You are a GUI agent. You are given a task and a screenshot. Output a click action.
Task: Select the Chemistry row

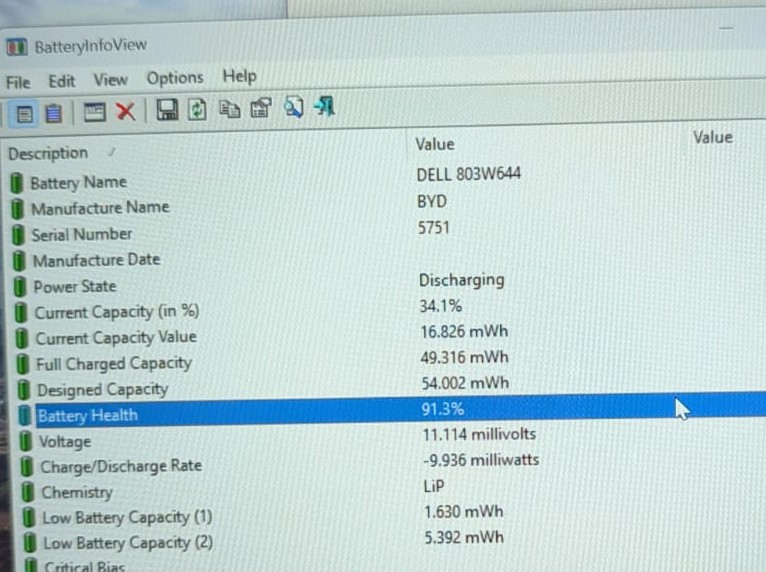click(x=388, y=489)
